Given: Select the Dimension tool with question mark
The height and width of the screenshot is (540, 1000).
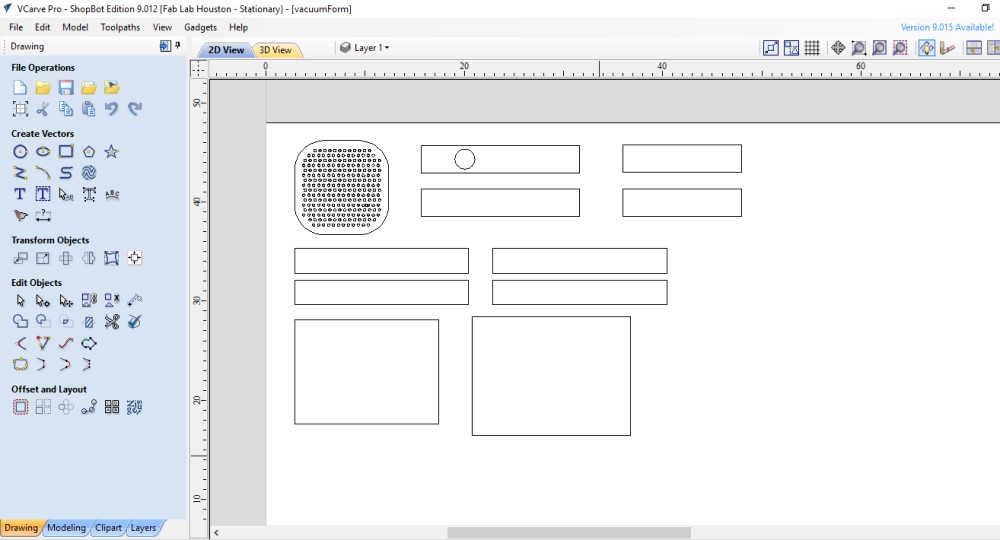Looking at the screenshot, I should point(43,215).
